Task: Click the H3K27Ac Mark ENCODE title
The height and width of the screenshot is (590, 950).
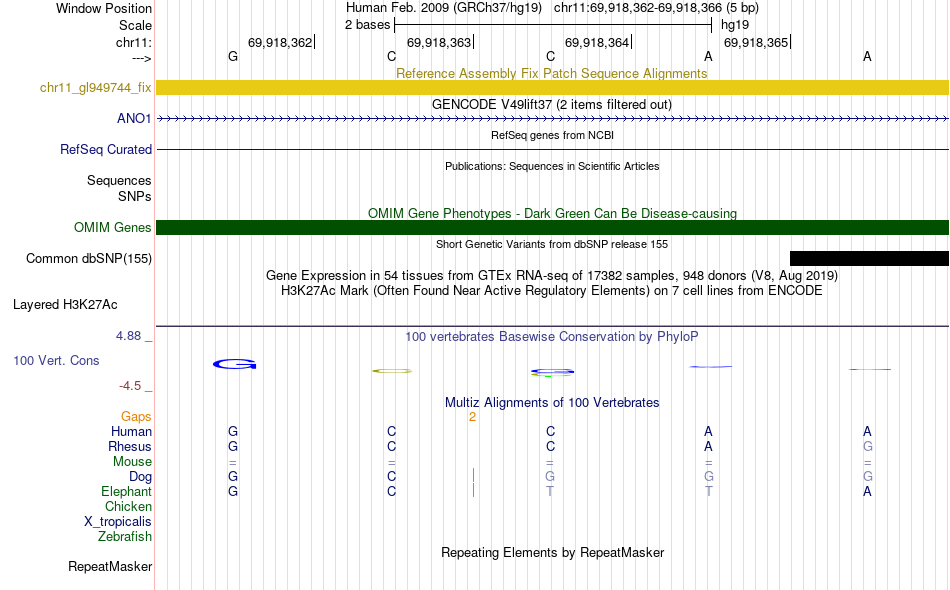Action: [x=552, y=291]
